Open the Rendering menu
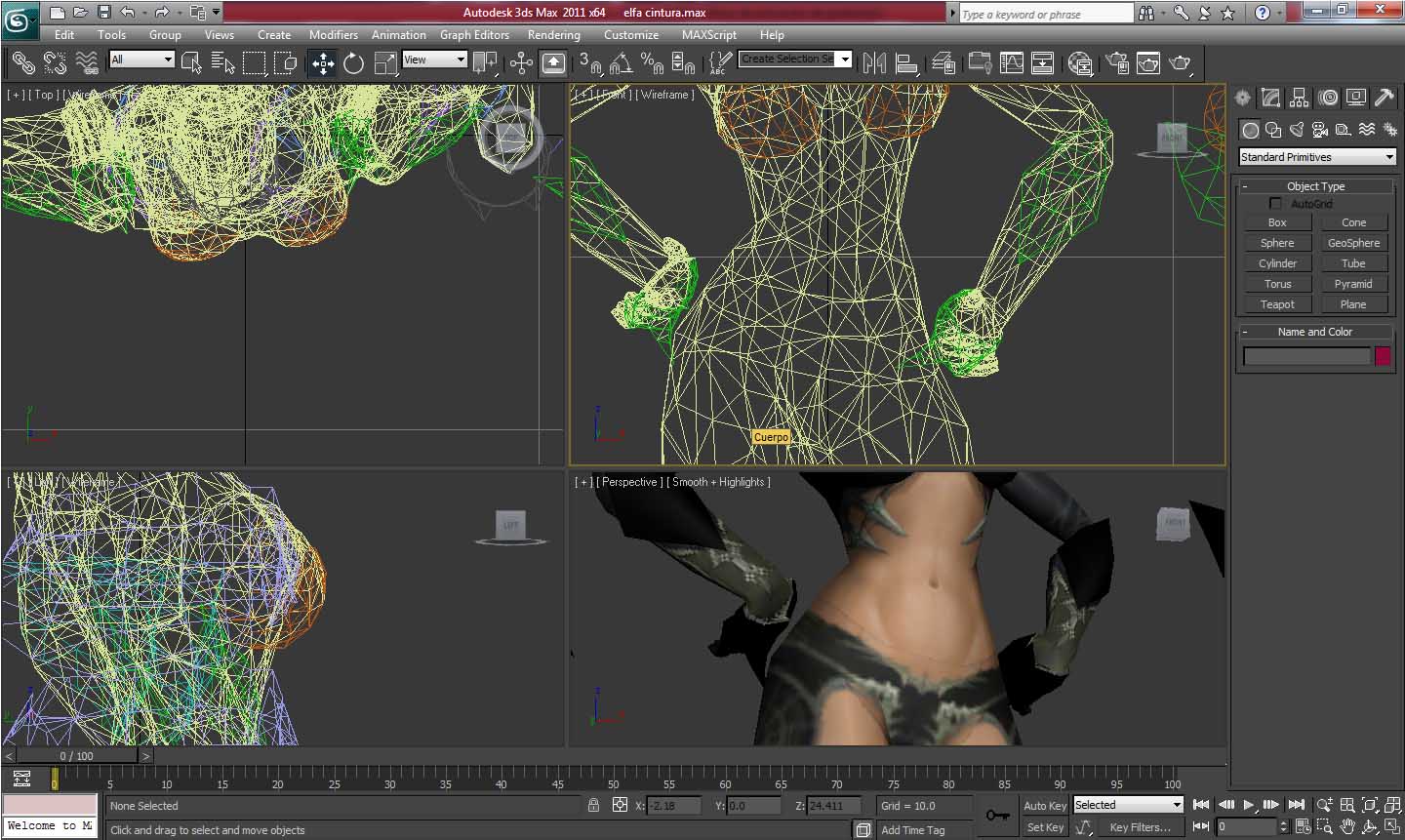 point(553,35)
